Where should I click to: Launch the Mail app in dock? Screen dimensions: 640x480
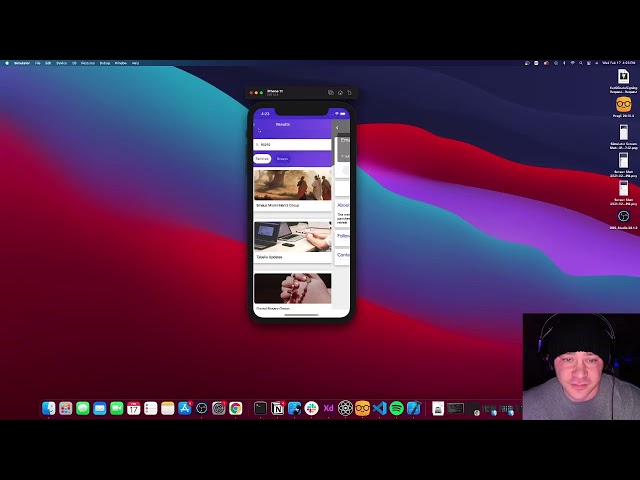pos(100,408)
